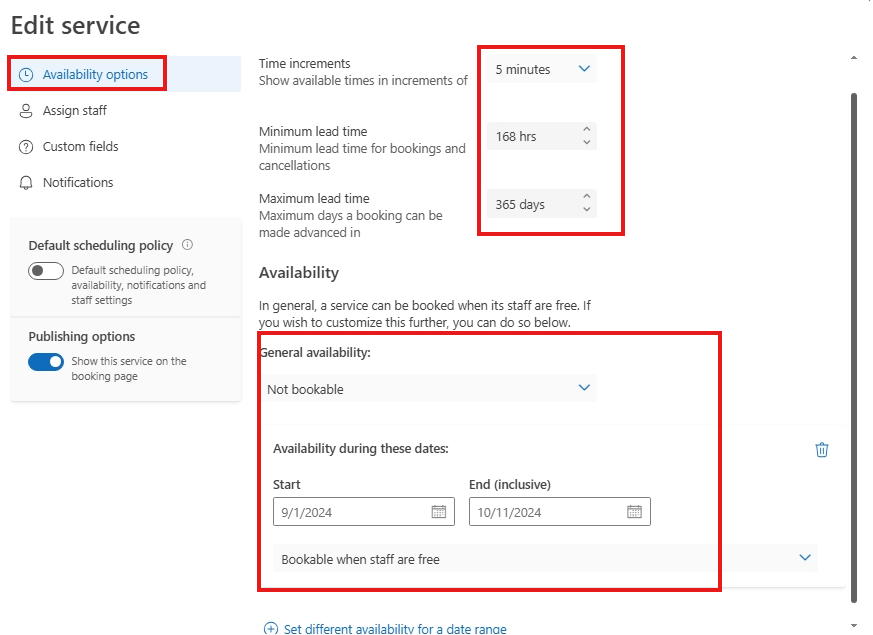Toggle the Default scheduling policy switch
This screenshot has height=635, width=873.
click(46, 271)
